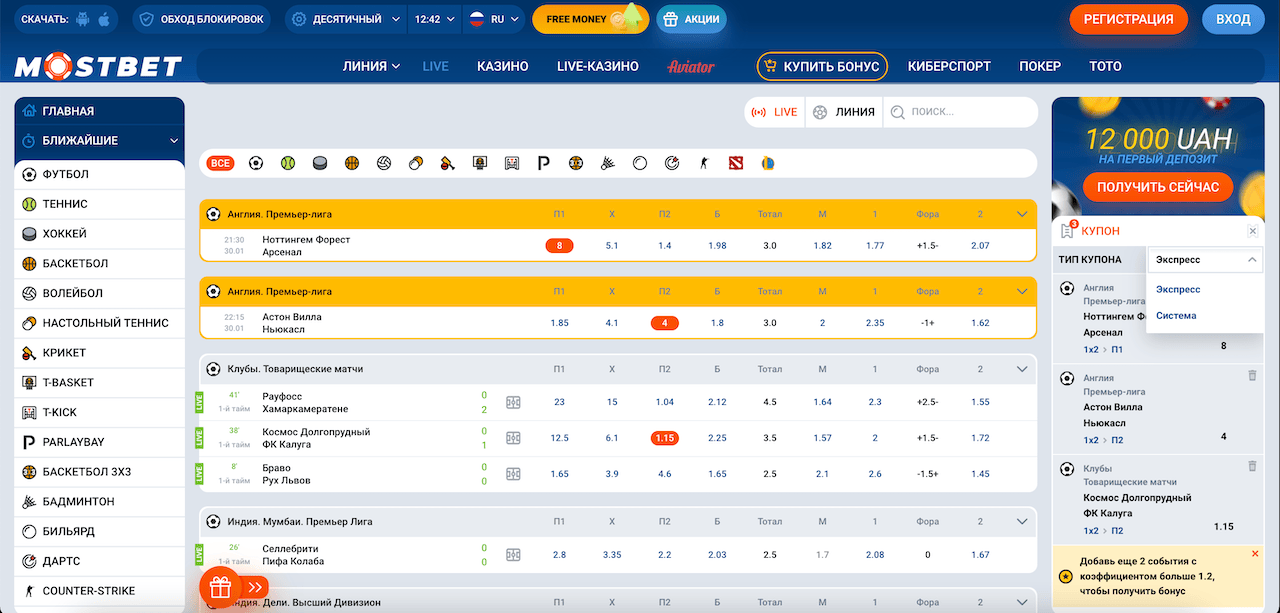Viewport: 1280px width, 613px height.
Task: Toggle П2 odds 4 for Астон Вилла
Action: tap(664, 323)
